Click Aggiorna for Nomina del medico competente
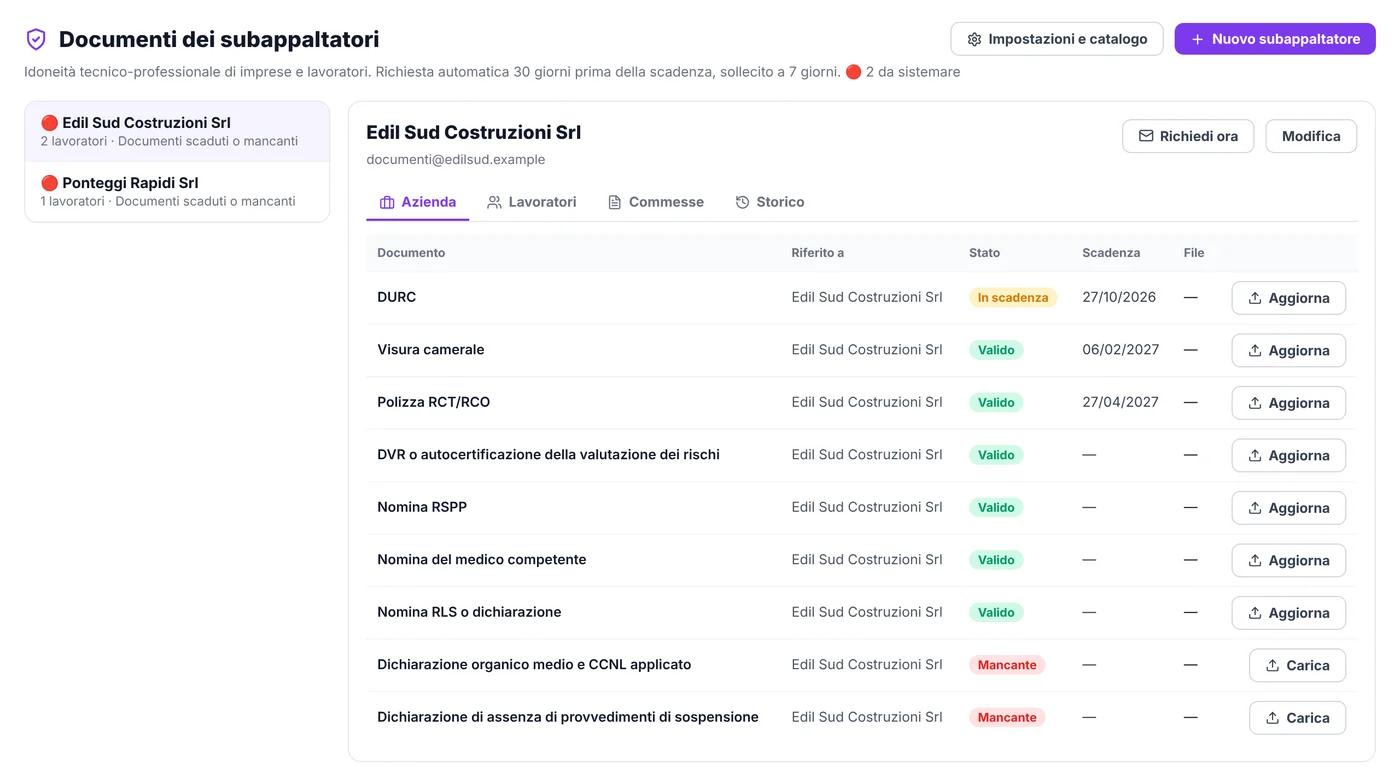1400x784 pixels. (x=1288, y=560)
